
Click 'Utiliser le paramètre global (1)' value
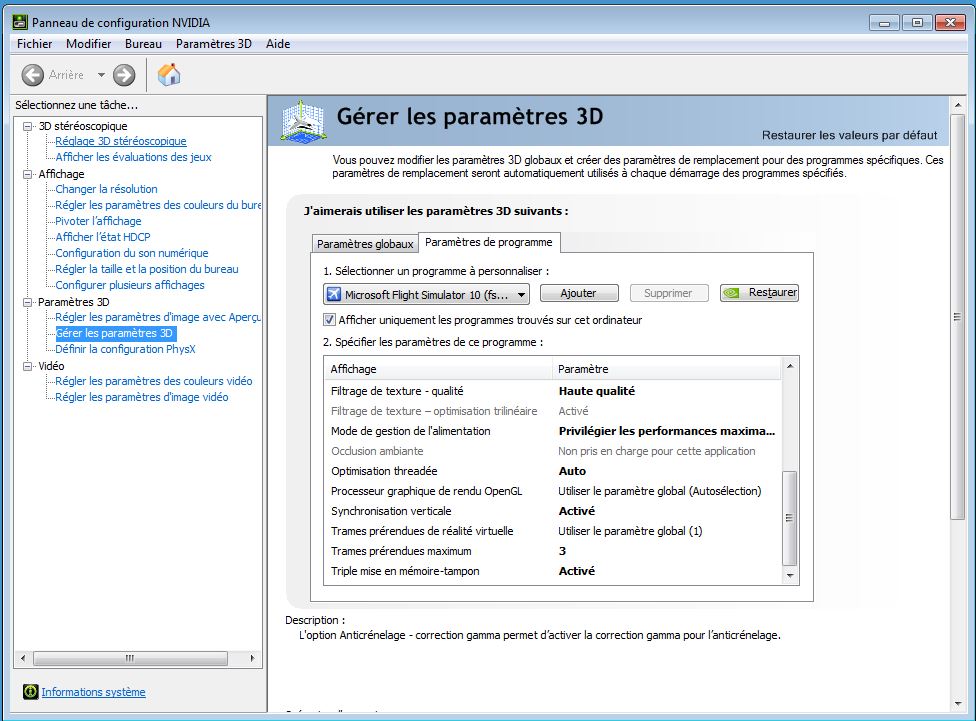click(x=630, y=531)
